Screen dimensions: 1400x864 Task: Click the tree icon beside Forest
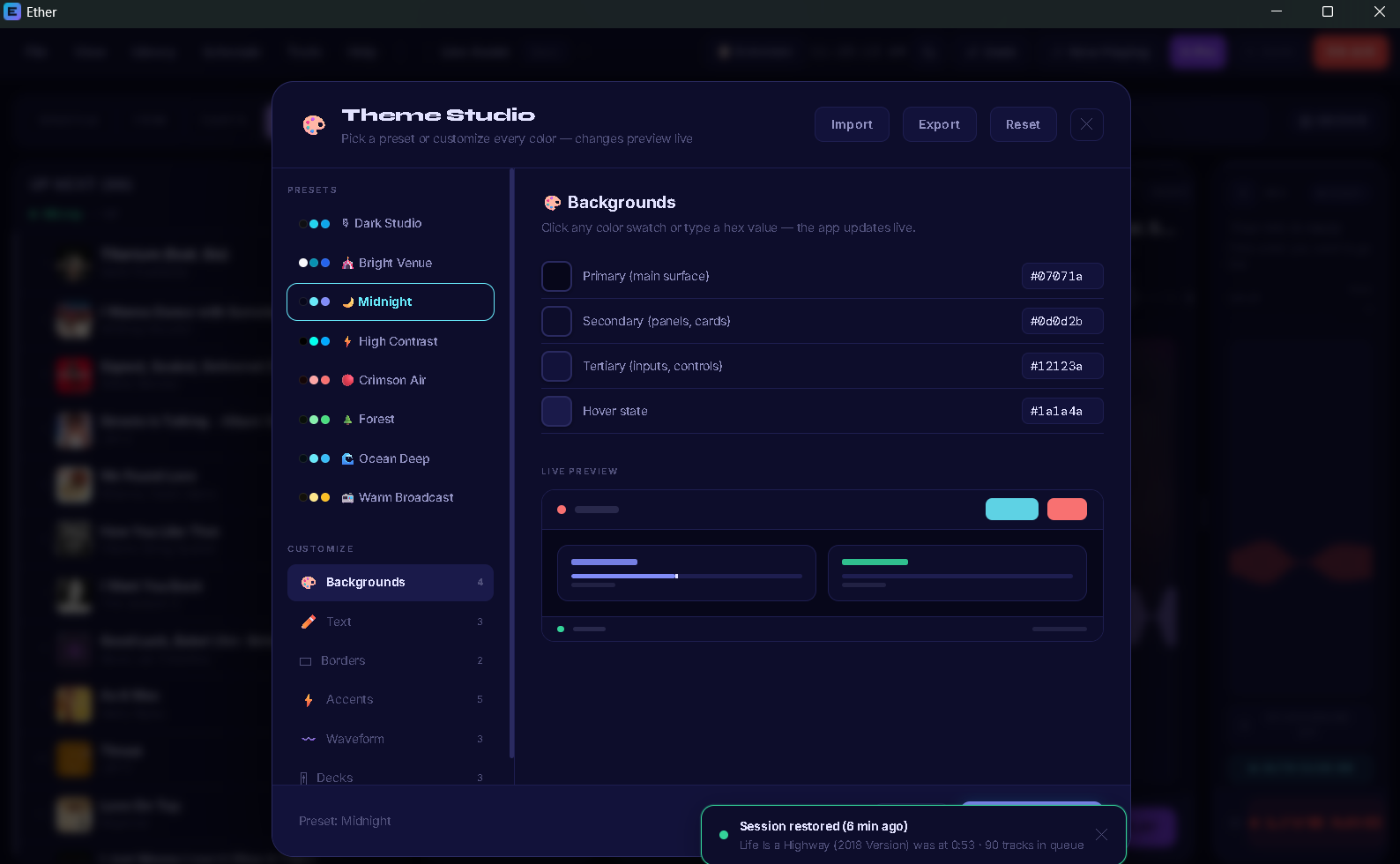click(347, 420)
